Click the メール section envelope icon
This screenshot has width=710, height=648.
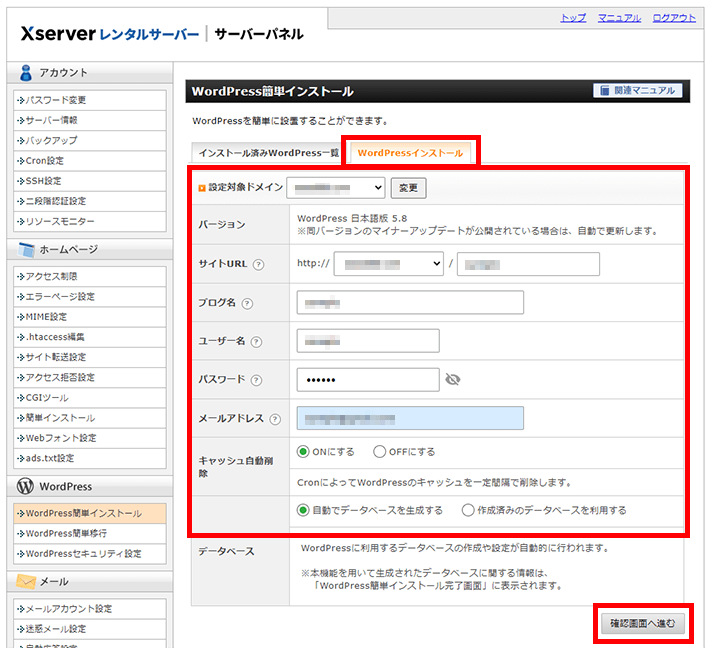[26, 581]
